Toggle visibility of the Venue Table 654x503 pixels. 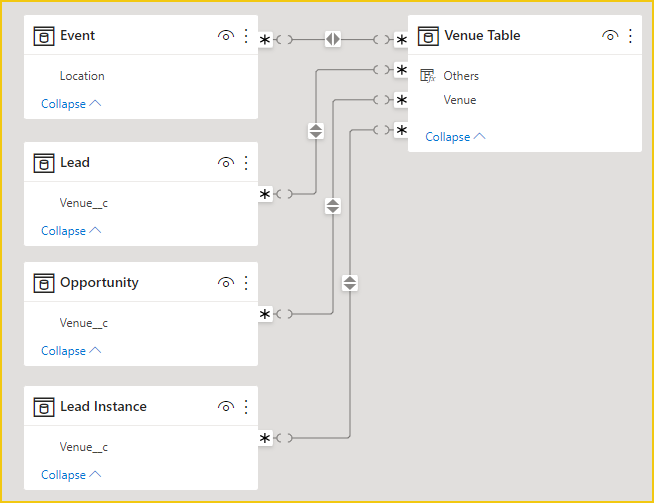pos(610,36)
